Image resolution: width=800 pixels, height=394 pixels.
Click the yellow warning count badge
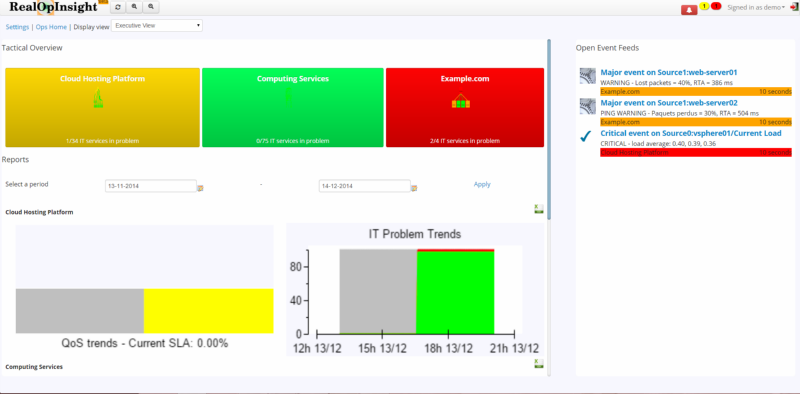[x=704, y=6]
